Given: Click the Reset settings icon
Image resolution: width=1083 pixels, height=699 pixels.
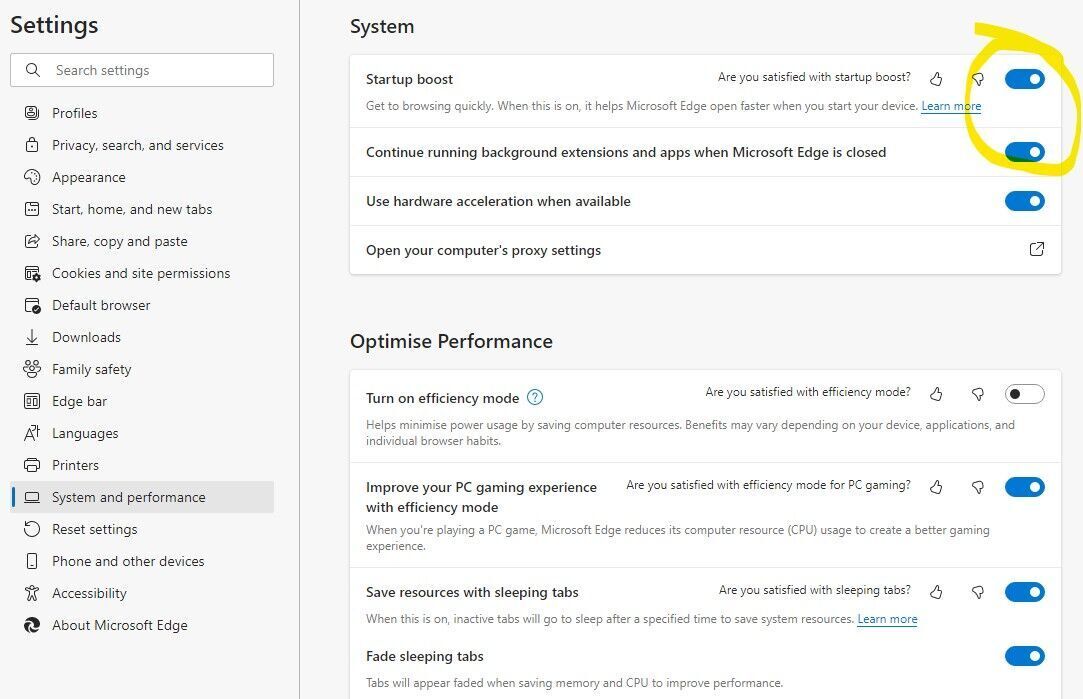Looking at the screenshot, I should (32, 529).
